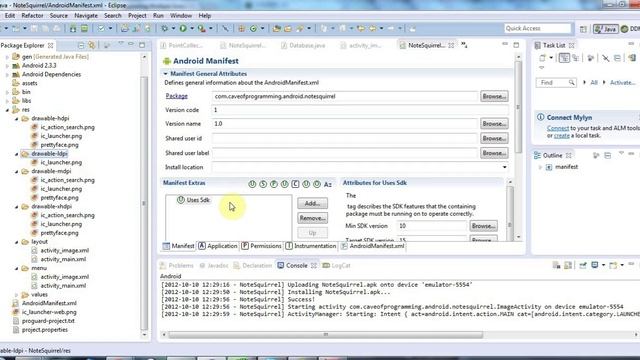Click the Console display selected console icon
This screenshot has height=360, width=640.
[x=595, y=265]
